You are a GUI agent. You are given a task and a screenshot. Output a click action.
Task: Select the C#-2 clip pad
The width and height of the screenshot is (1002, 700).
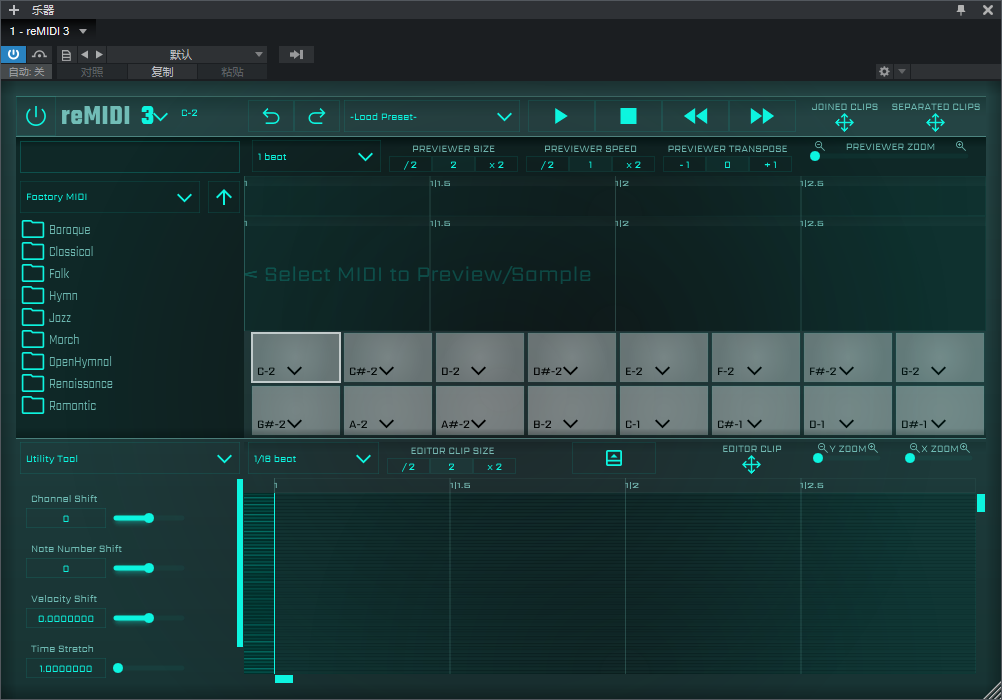click(388, 357)
